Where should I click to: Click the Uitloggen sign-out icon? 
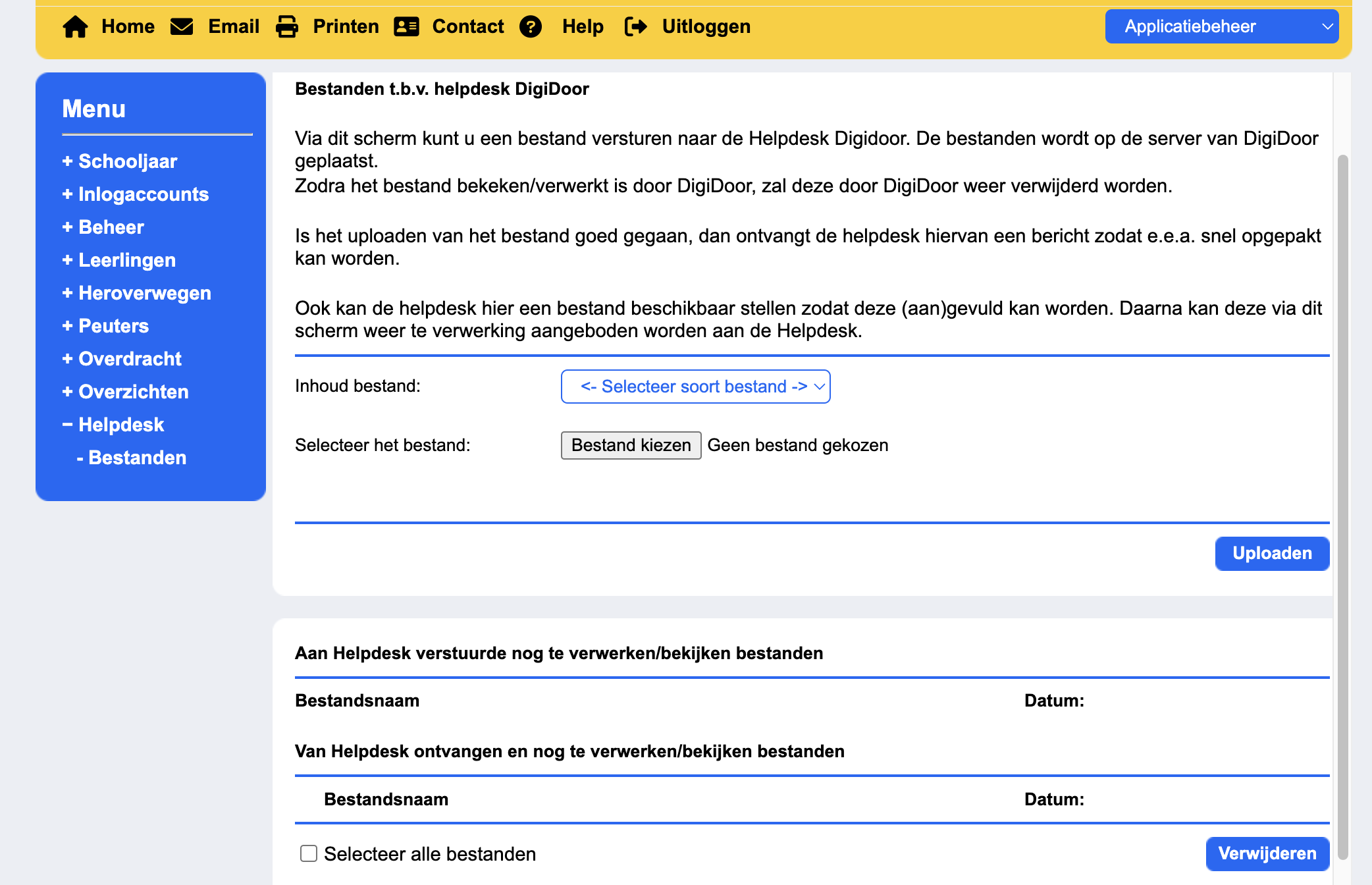tap(635, 26)
